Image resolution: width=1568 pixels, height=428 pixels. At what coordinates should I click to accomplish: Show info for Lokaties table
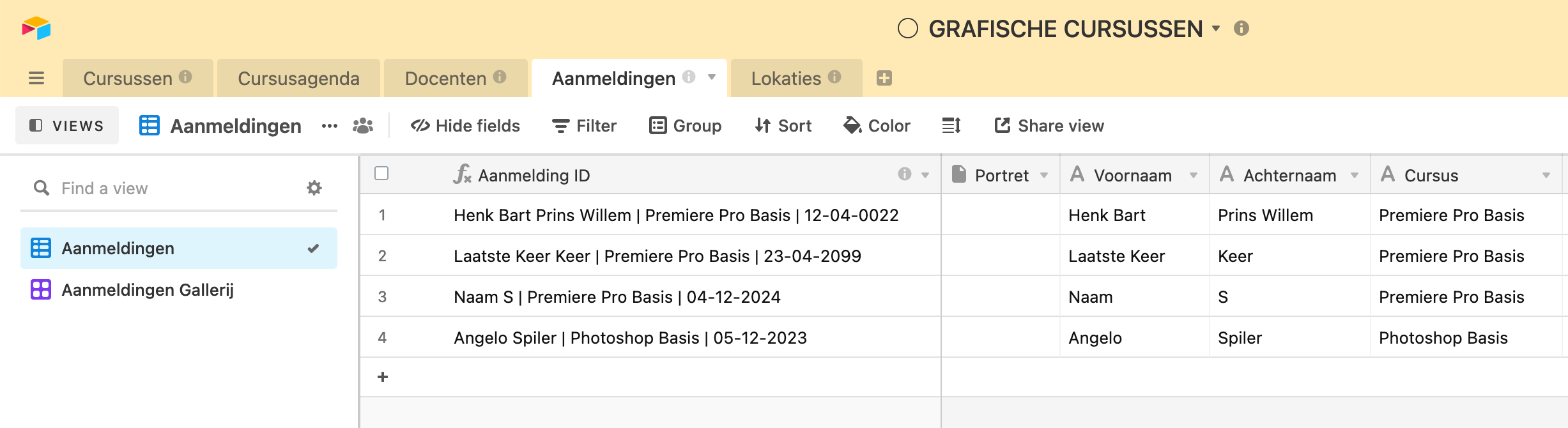[x=834, y=77]
